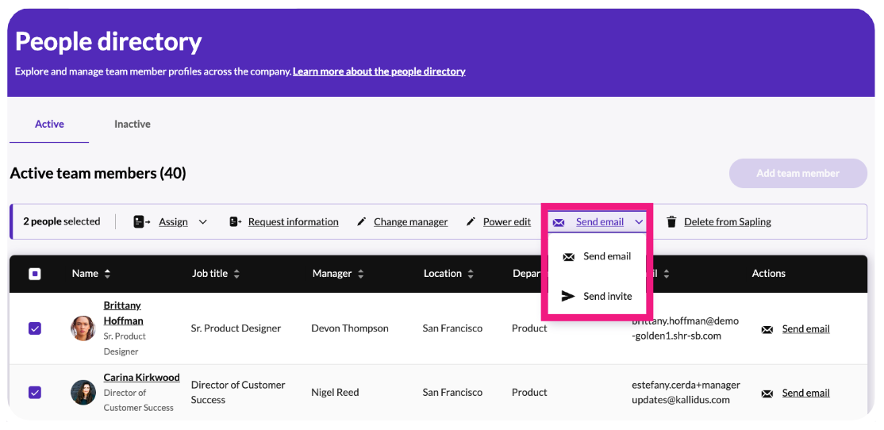Click envelope icon in Brittany Hoffman's Actions
The image size is (884, 430).
pos(767,329)
